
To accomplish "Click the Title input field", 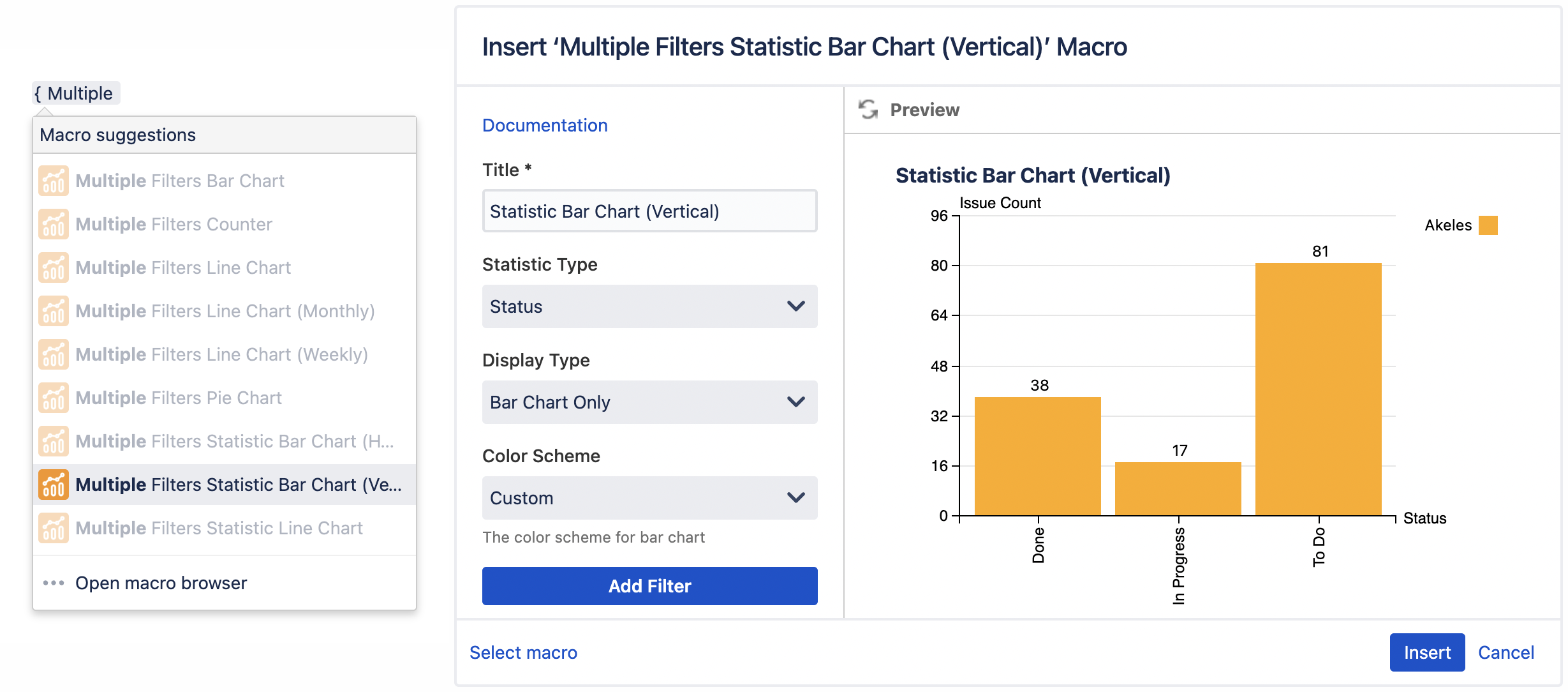I will (649, 211).
